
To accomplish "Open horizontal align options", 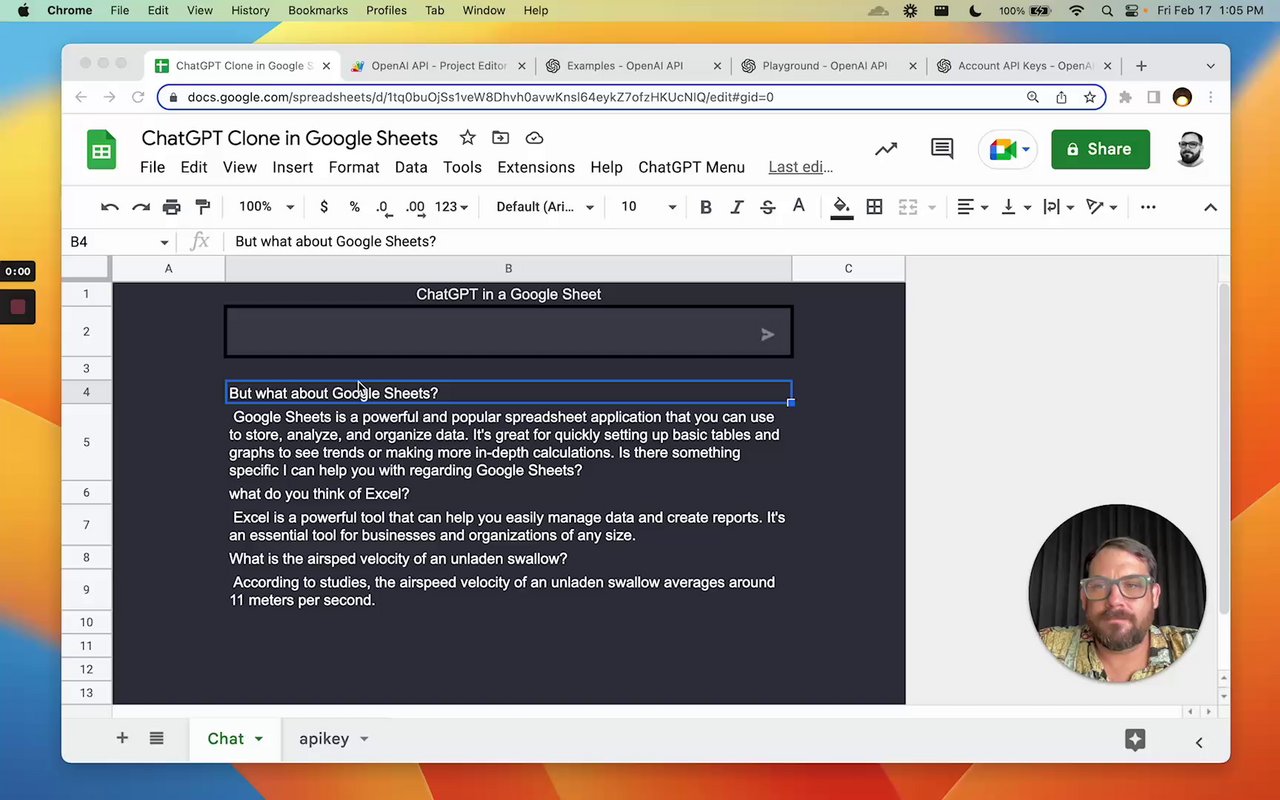I will coord(972,207).
